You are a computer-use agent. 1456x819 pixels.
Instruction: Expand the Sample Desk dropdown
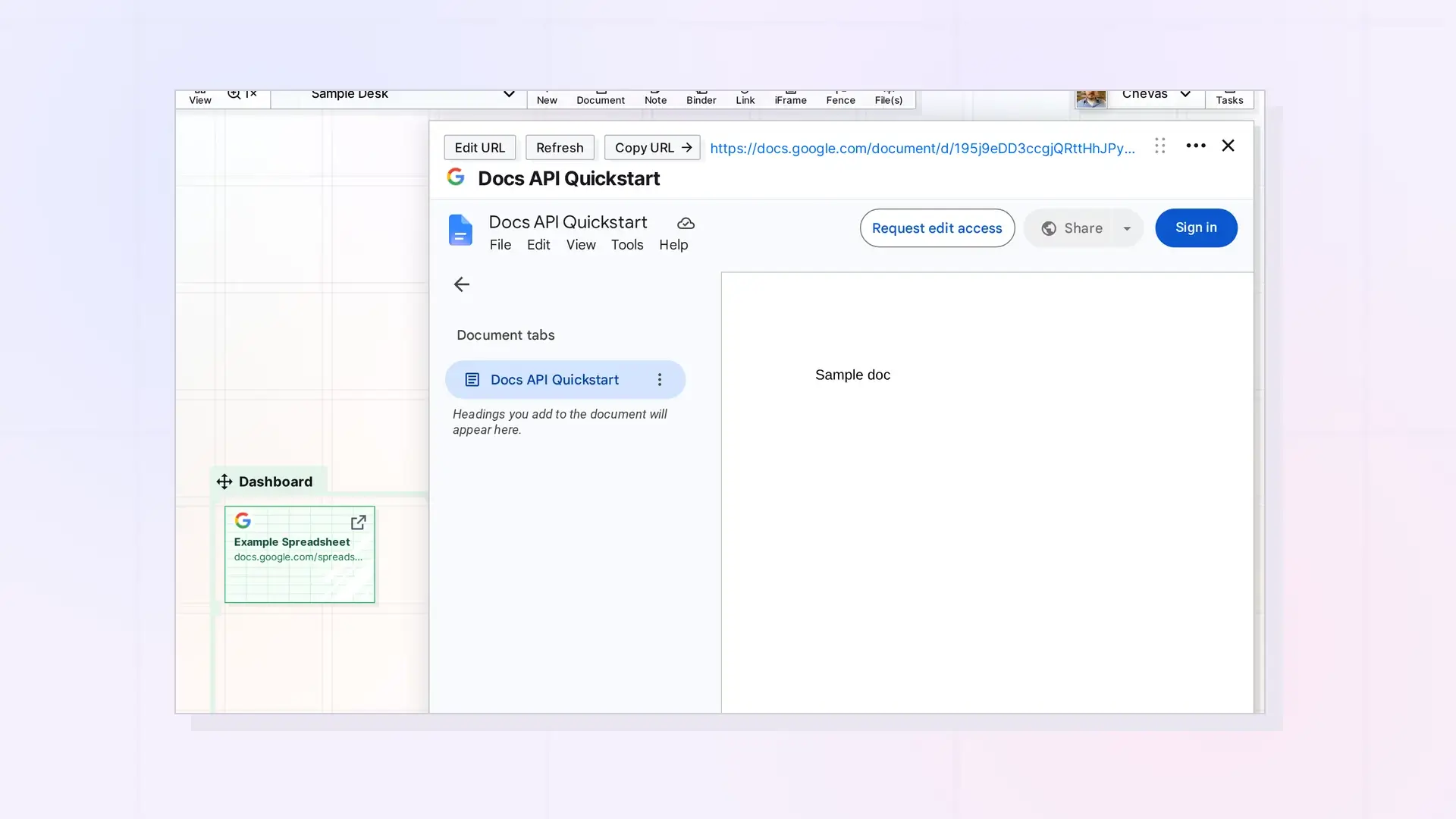point(509,94)
